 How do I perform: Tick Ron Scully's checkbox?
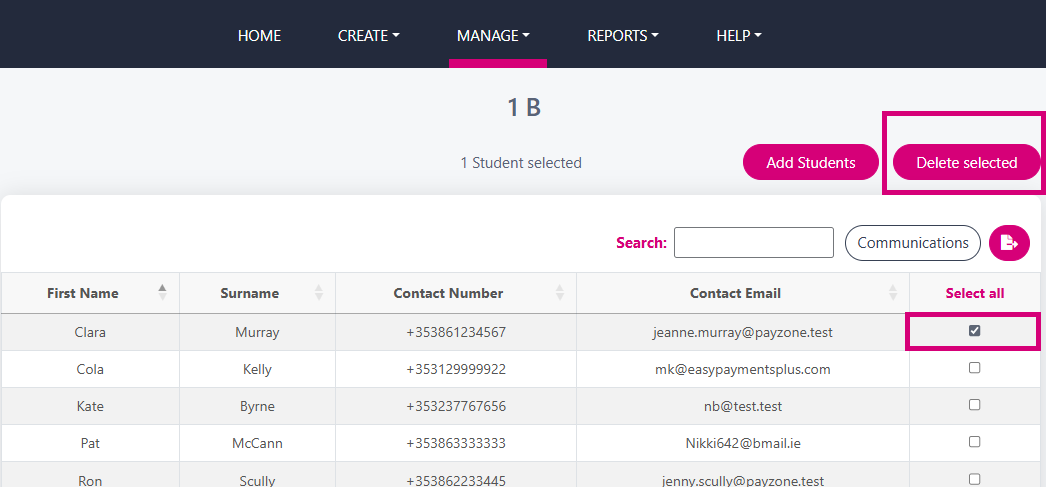coord(975,479)
